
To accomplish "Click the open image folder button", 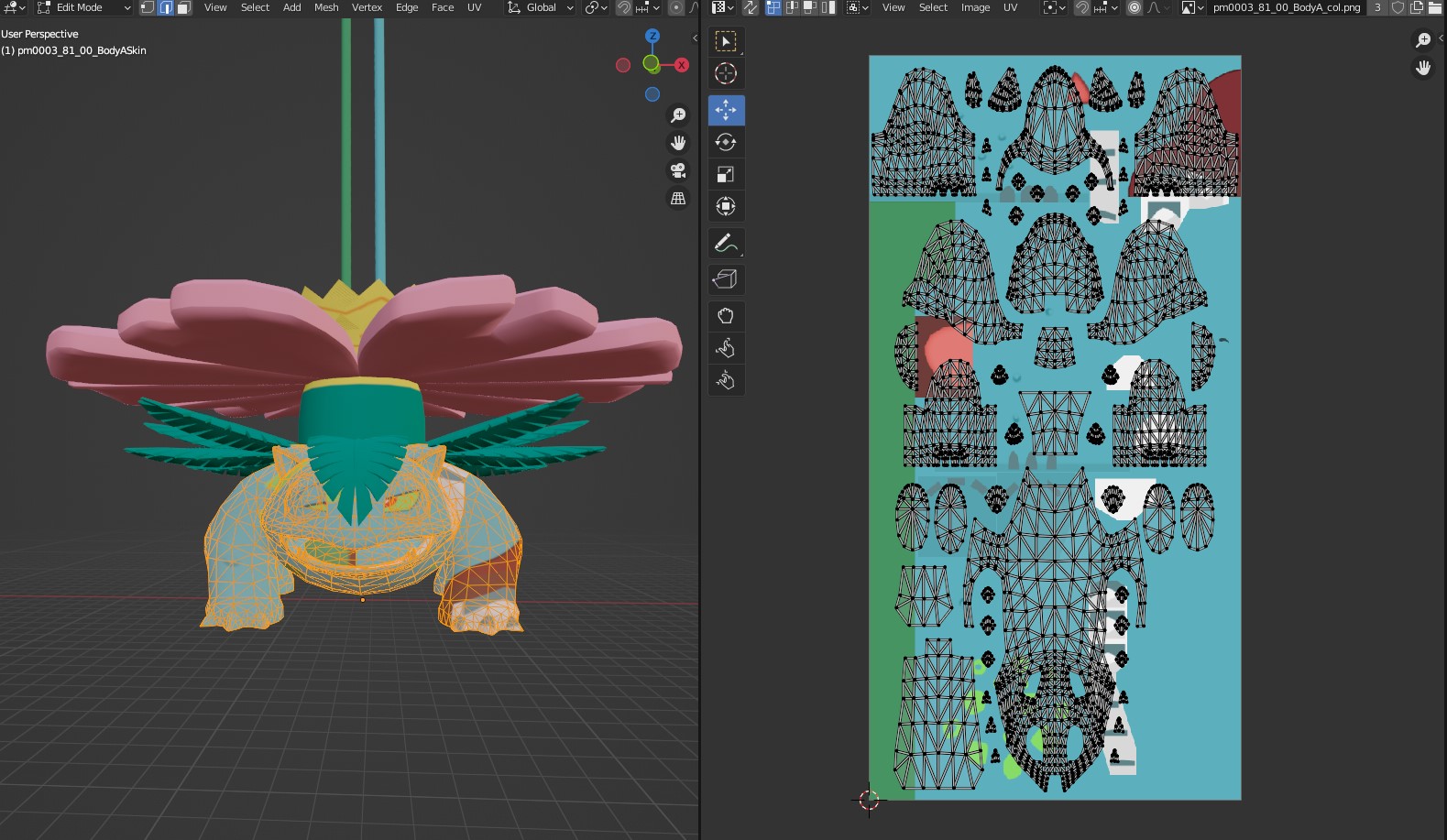I will (x=1435, y=7).
